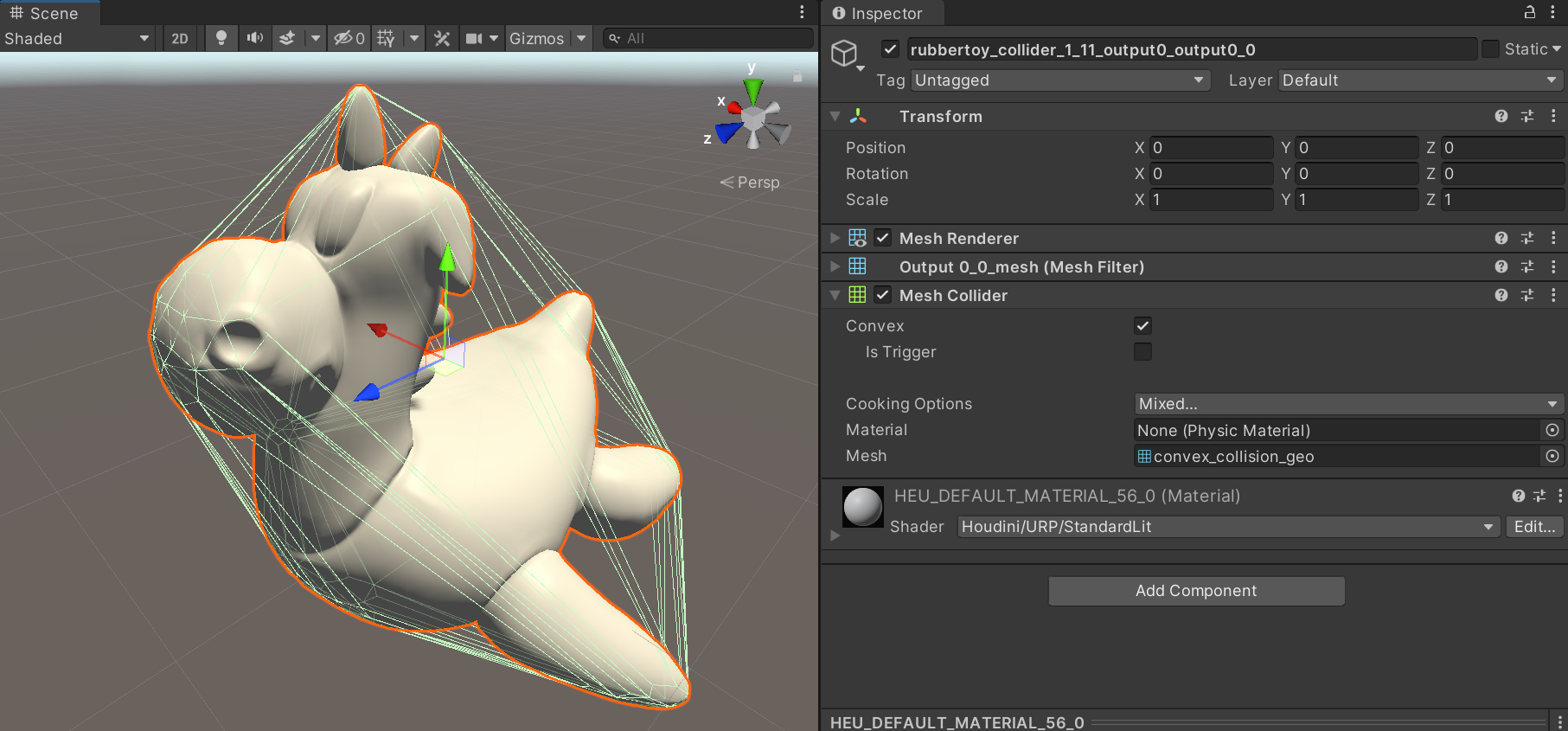Viewport: 1568px width, 731px height.
Task: Open Transform help reference icon
Action: tap(1501, 116)
